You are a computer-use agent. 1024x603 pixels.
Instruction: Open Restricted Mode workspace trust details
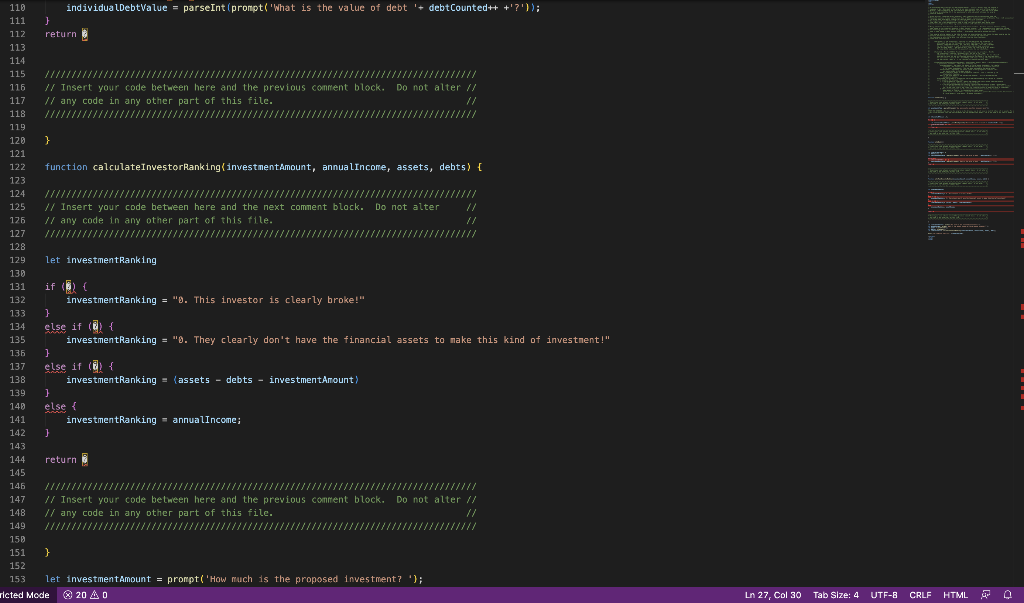point(25,595)
